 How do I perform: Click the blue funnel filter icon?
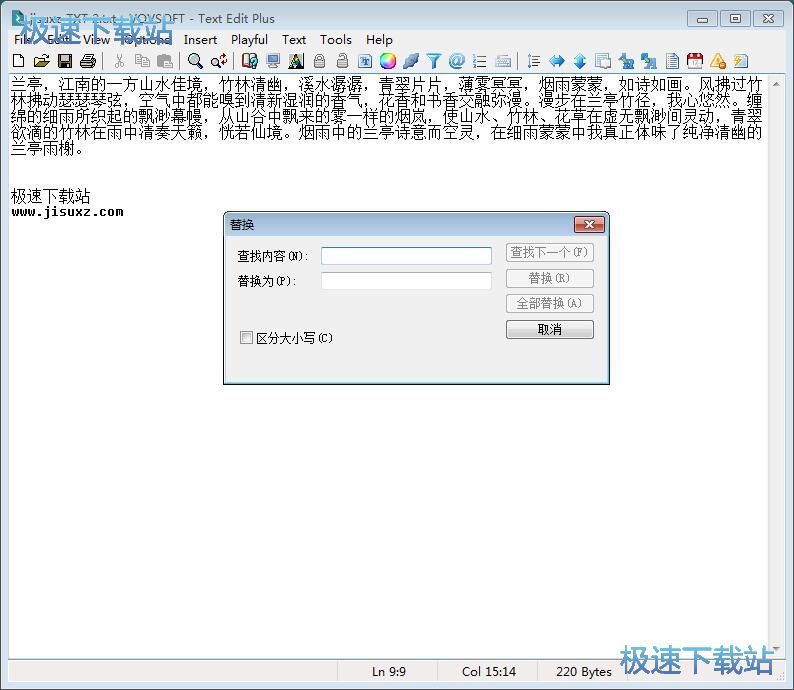[434, 61]
